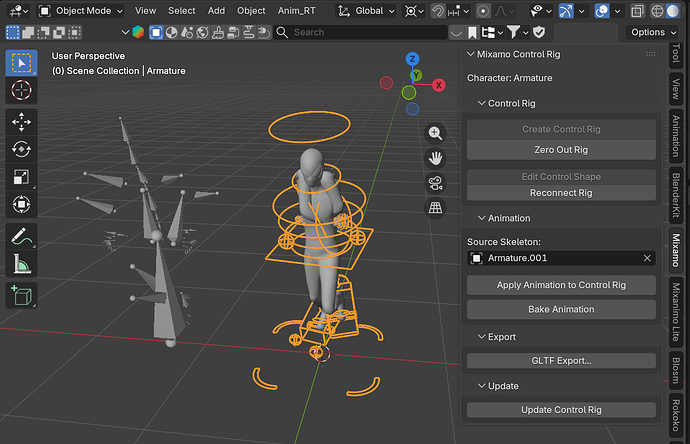Select the Transform tool
This screenshot has width=690, height=444.
click(21, 204)
